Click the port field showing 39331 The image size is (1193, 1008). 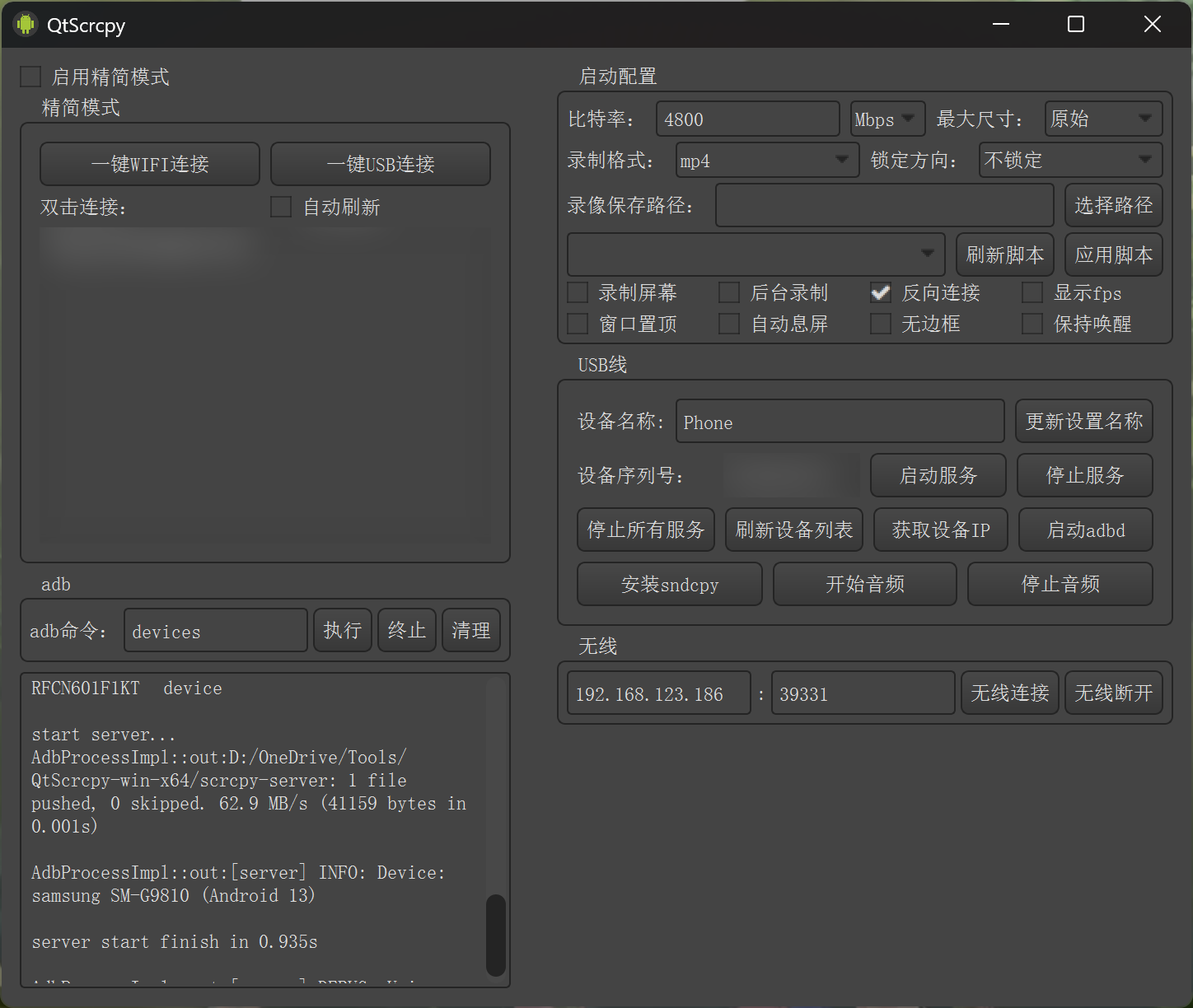pos(863,693)
